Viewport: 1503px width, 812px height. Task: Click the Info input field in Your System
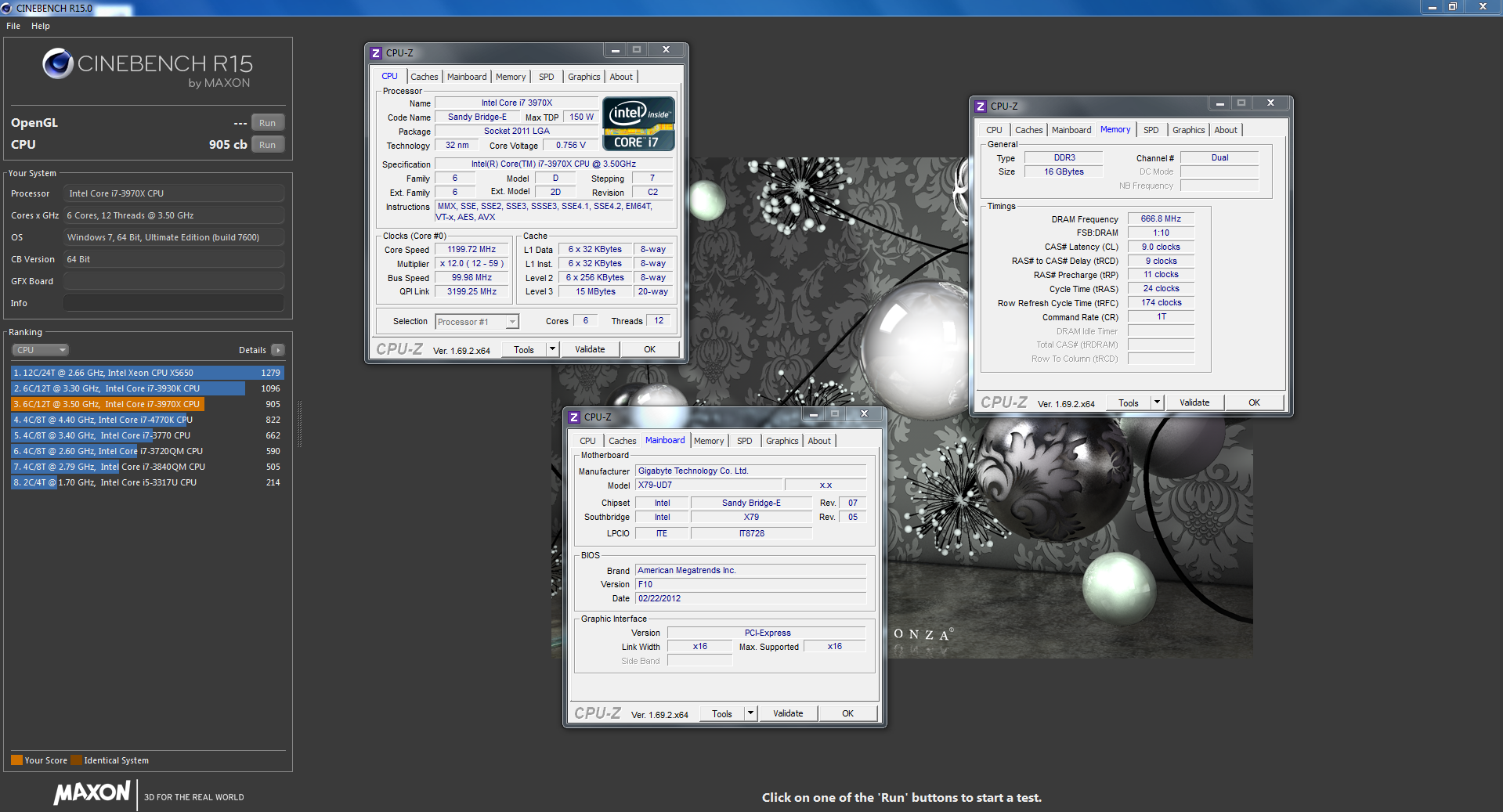click(174, 303)
